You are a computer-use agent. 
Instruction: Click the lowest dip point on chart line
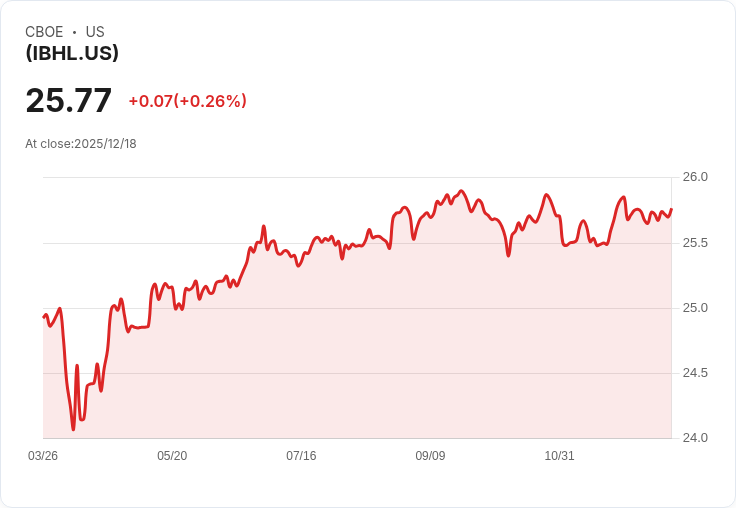pos(73,429)
